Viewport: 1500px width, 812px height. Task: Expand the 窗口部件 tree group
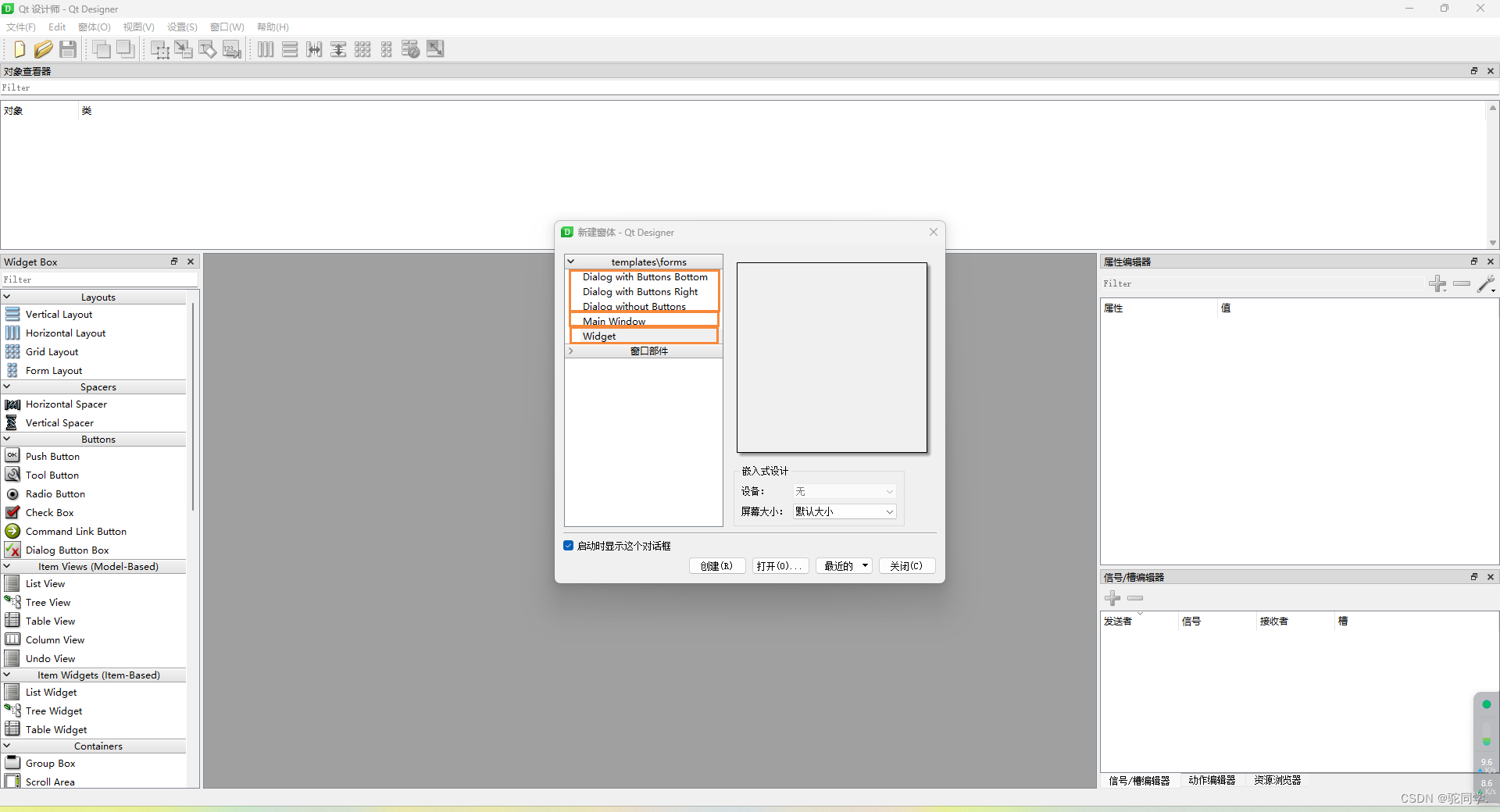click(x=571, y=351)
